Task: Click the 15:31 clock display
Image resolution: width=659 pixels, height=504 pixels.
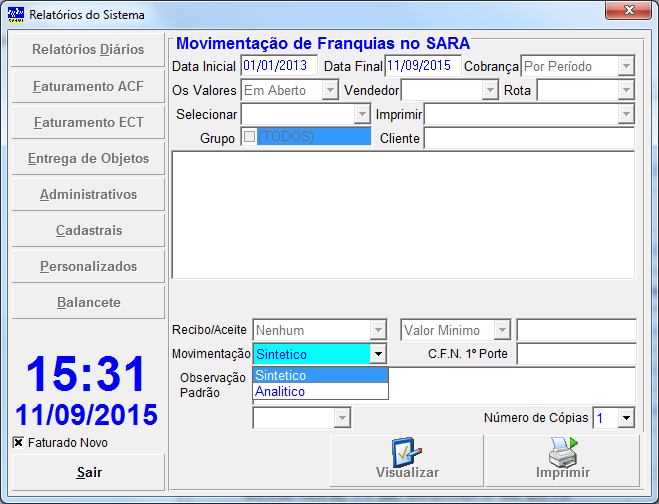Action: click(86, 374)
